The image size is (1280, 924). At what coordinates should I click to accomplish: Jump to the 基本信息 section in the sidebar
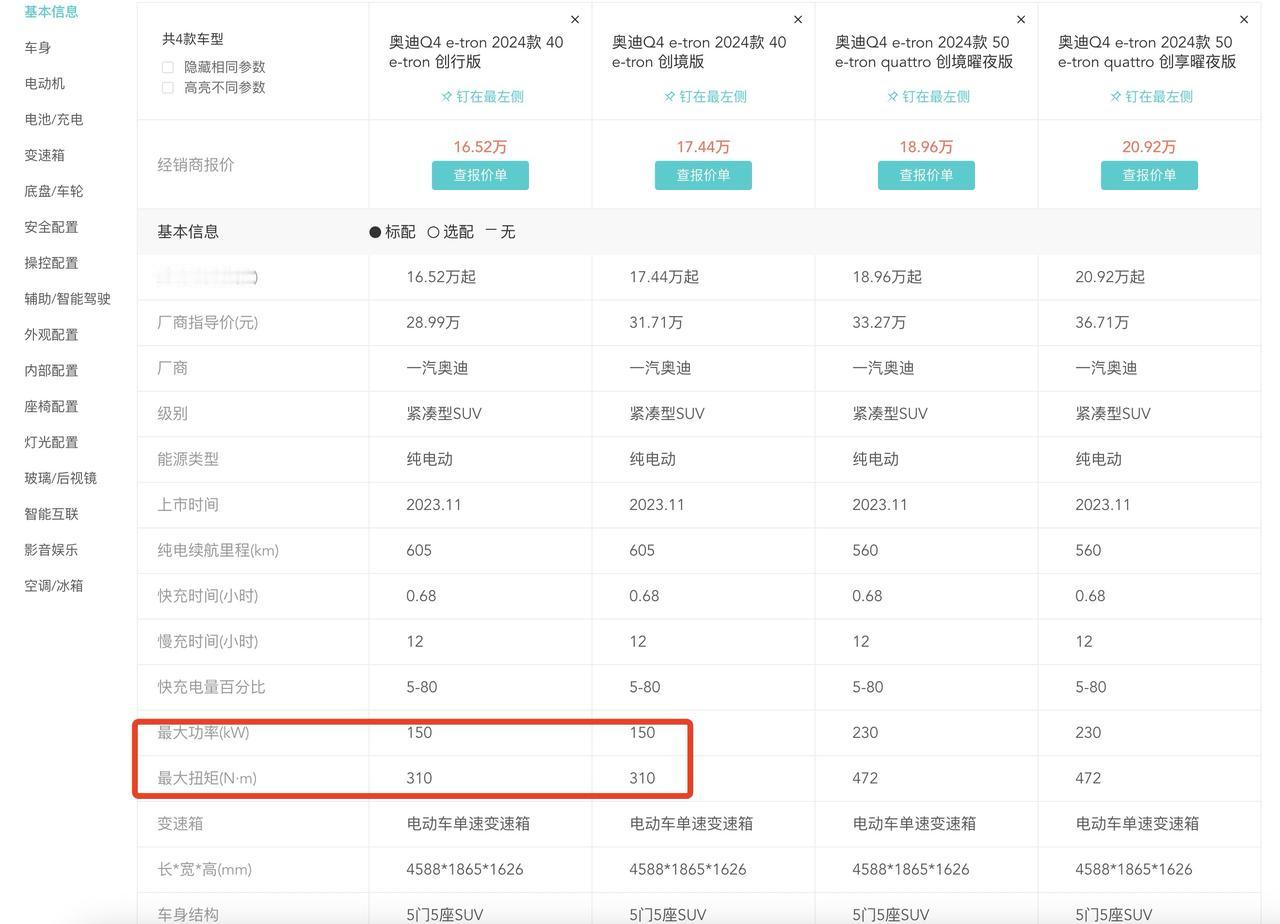(51, 12)
